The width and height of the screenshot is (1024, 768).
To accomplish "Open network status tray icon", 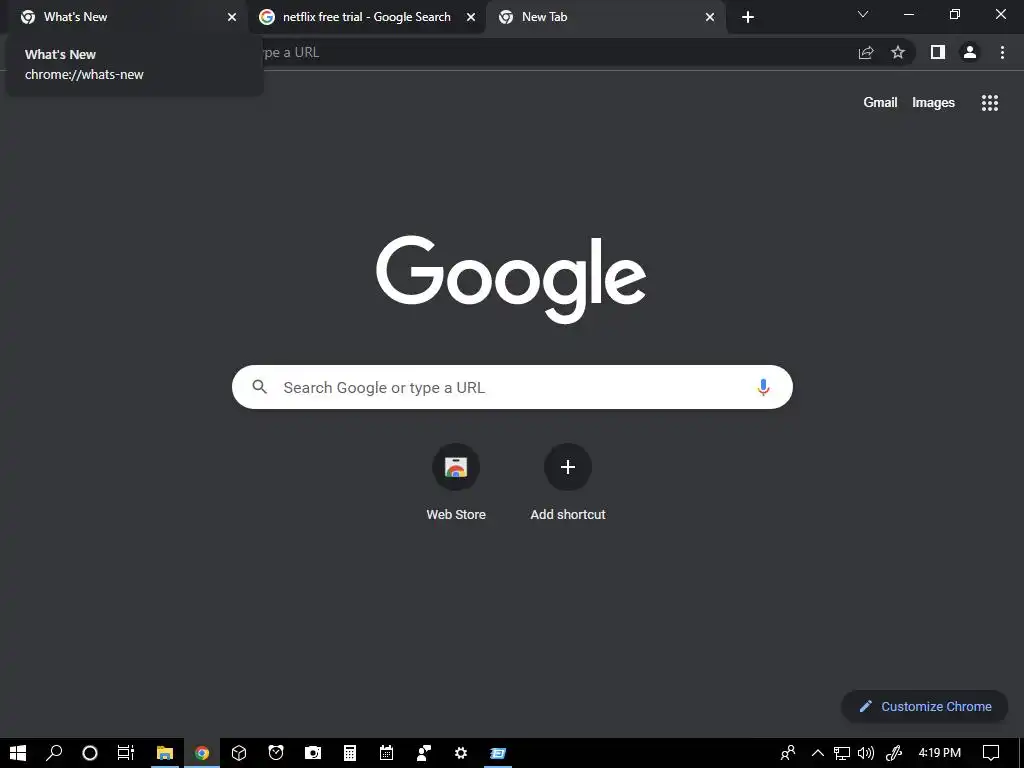I will (842, 753).
